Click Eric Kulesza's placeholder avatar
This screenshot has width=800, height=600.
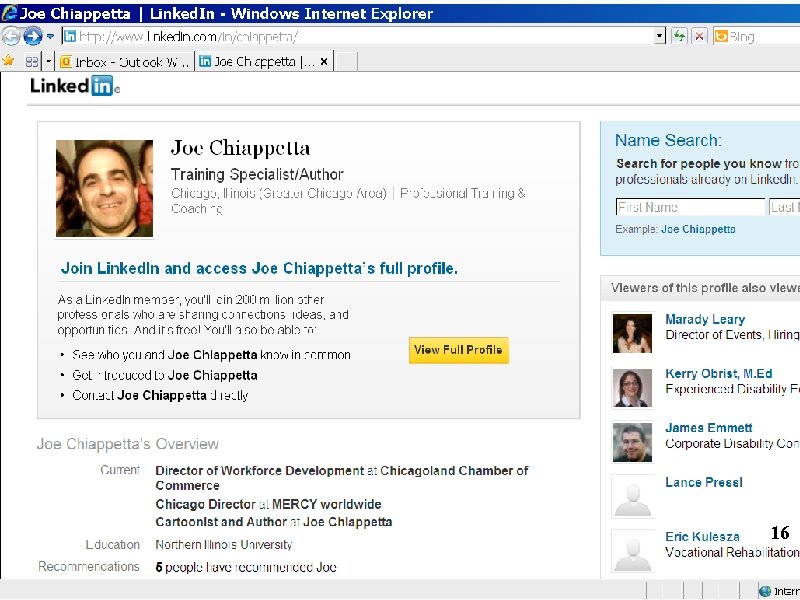[x=633, y=551]
